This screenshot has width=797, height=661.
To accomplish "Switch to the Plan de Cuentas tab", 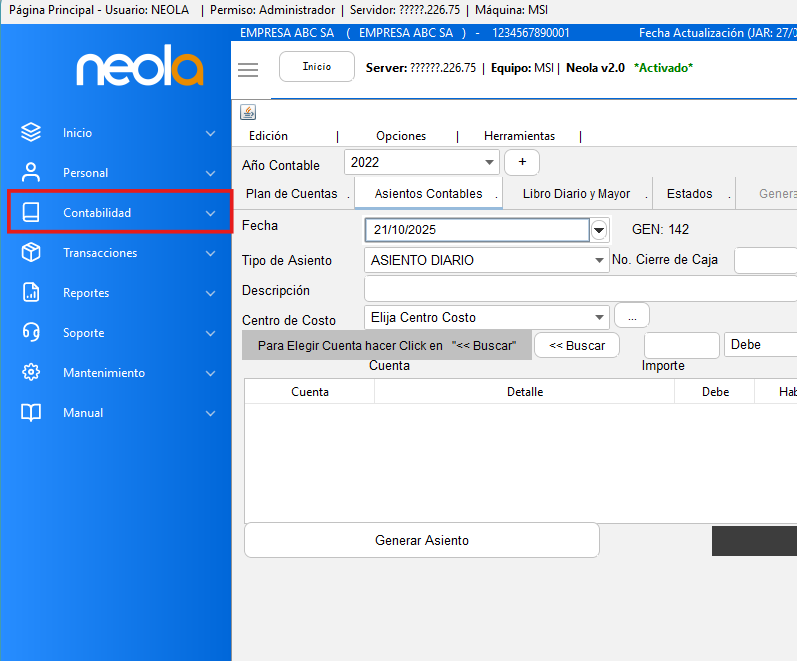I will tap(292, 194).
